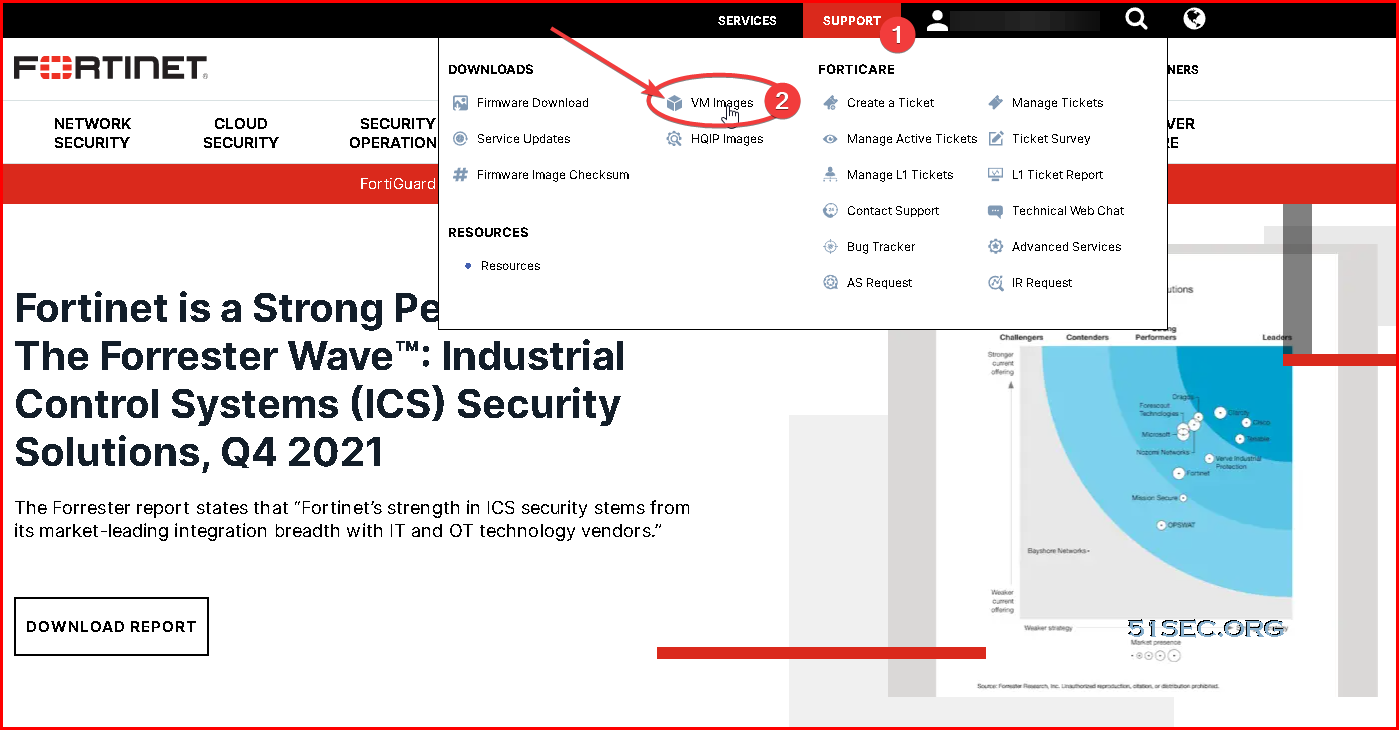The height and width of the screenshot is (730, 1399).
Task: Open the SUPPORT top menu
Action: click(852, 21)
